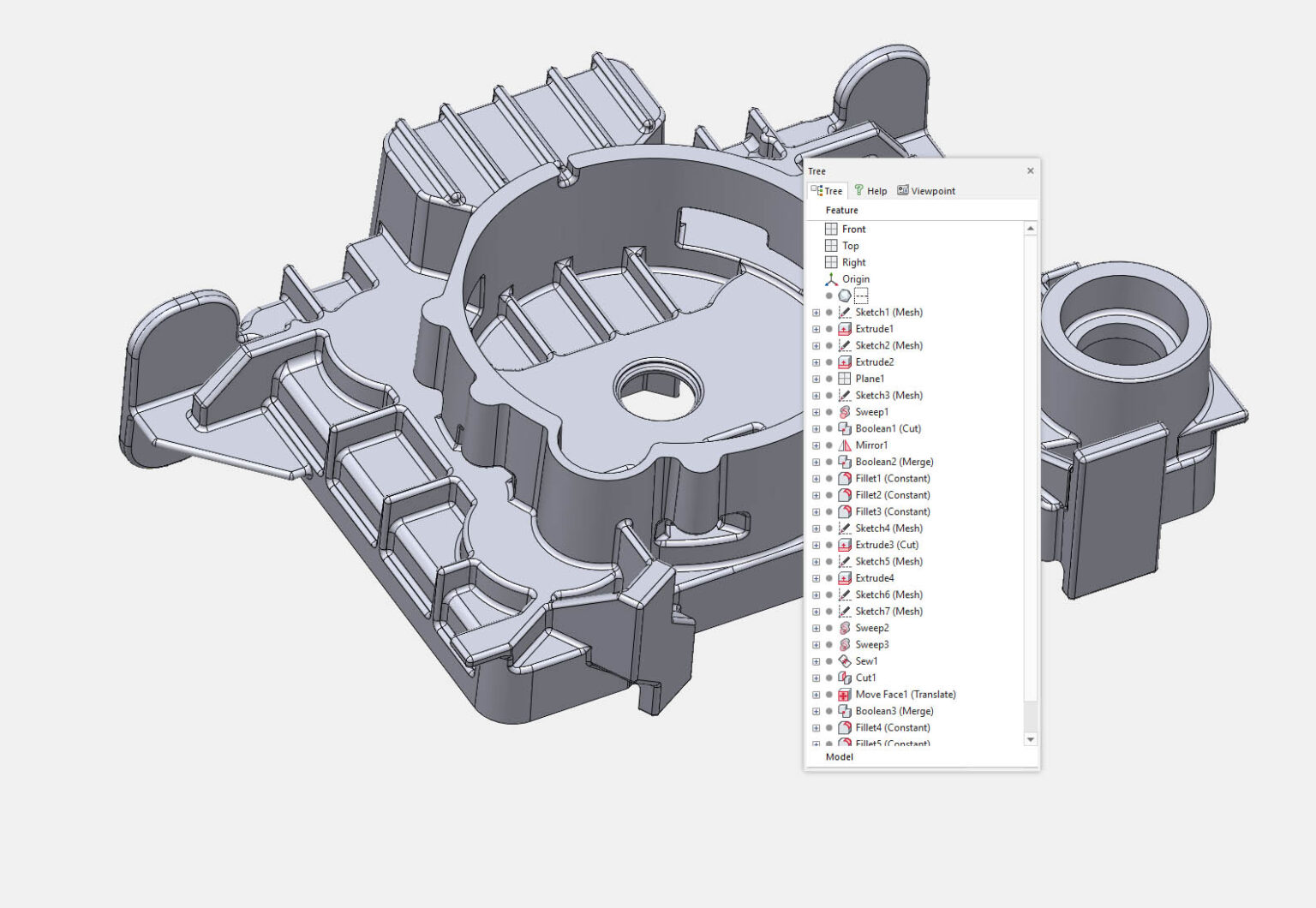Switch to the Help tab

tap(870, 191)
